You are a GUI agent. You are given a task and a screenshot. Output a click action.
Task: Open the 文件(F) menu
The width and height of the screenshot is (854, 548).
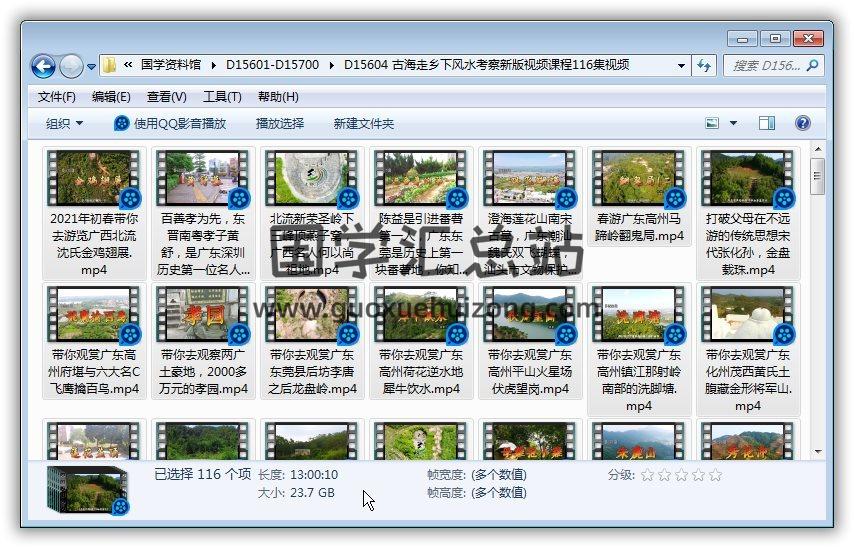tap(57, 97)
